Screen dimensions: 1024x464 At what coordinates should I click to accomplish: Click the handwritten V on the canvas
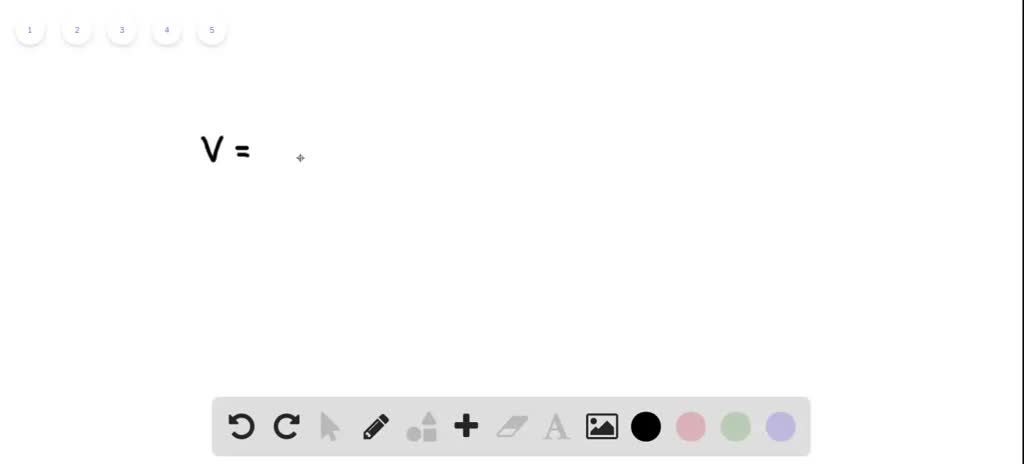click(212, 149)
